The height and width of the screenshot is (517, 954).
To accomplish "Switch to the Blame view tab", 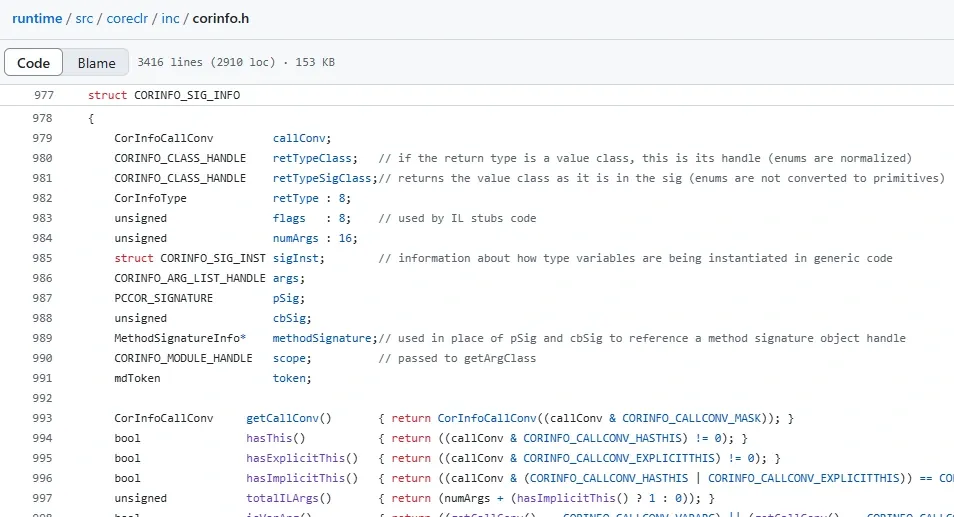I will coord(96,63).
